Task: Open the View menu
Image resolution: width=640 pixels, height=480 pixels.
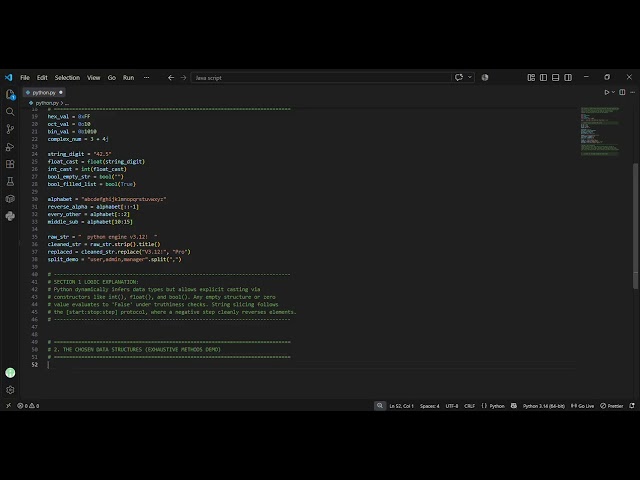Action: (93, 78)
